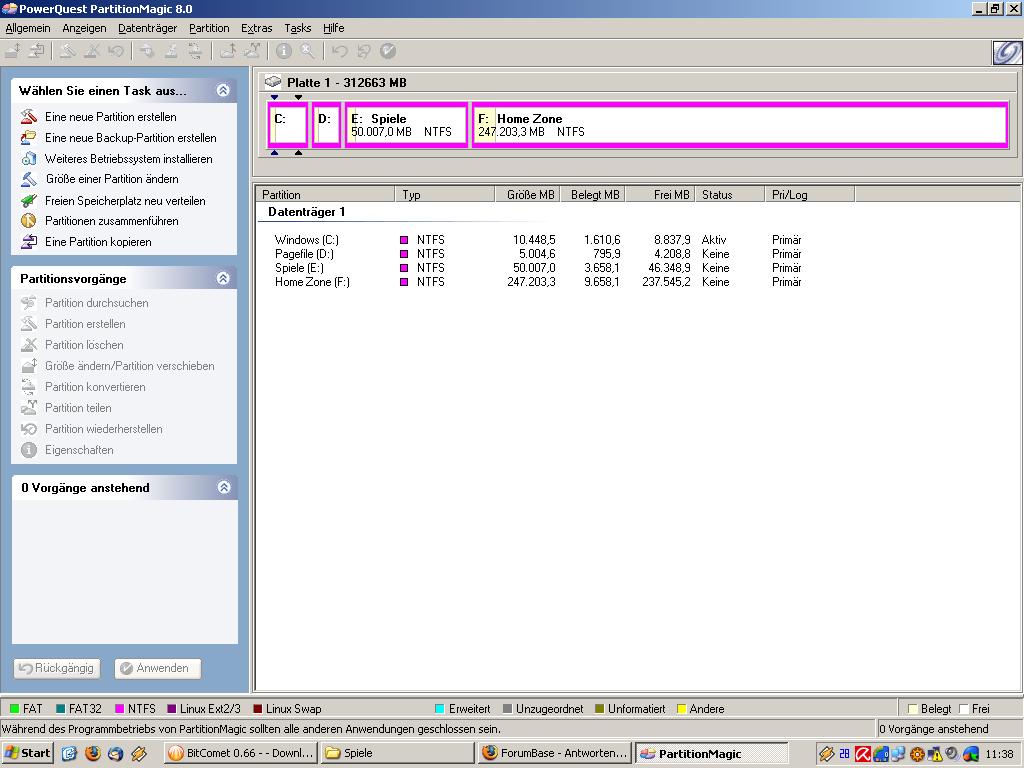
Task: Click the 'Größe MB' column header
Action: pos(528,195)
